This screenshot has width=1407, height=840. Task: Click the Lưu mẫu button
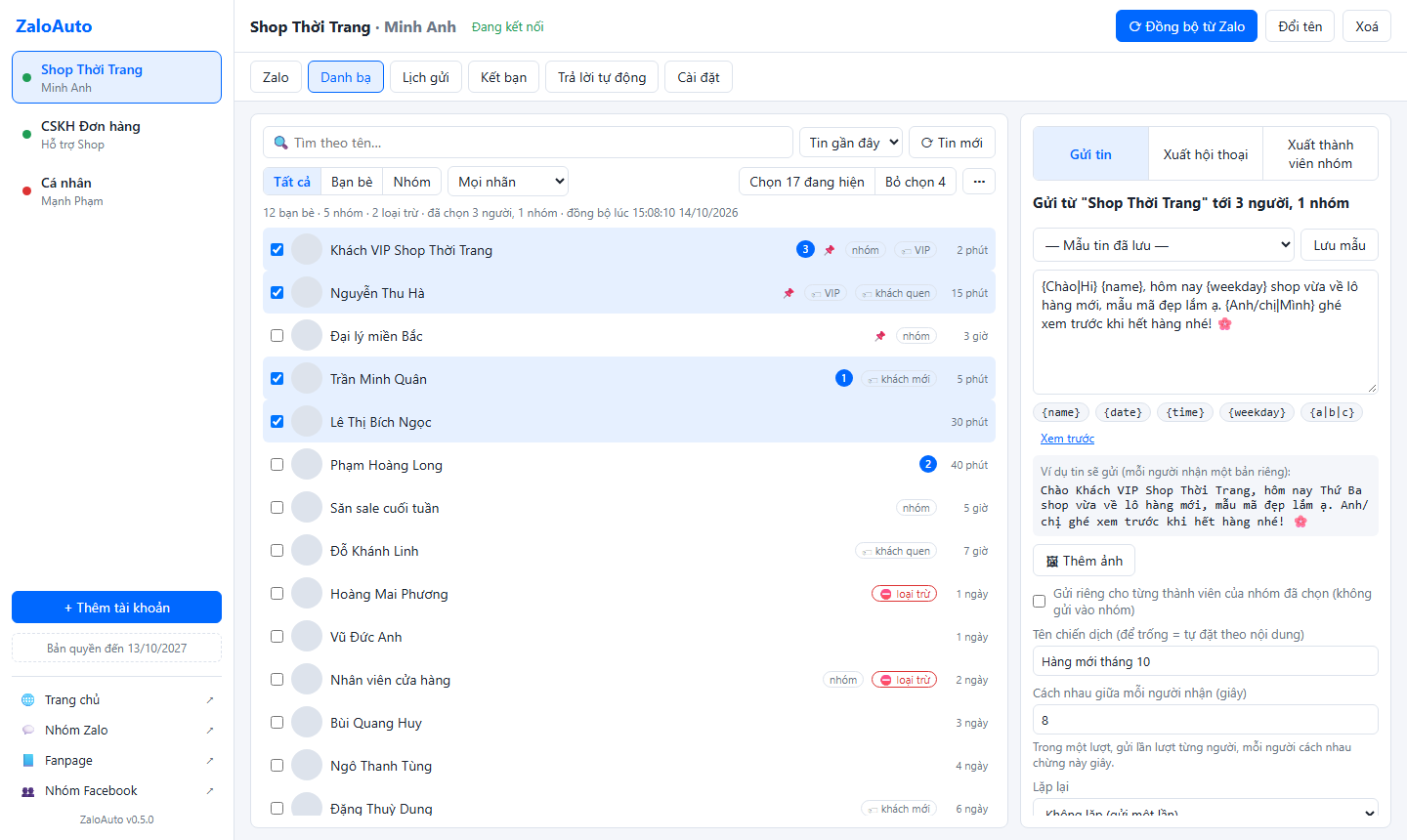click(1340, 245)
